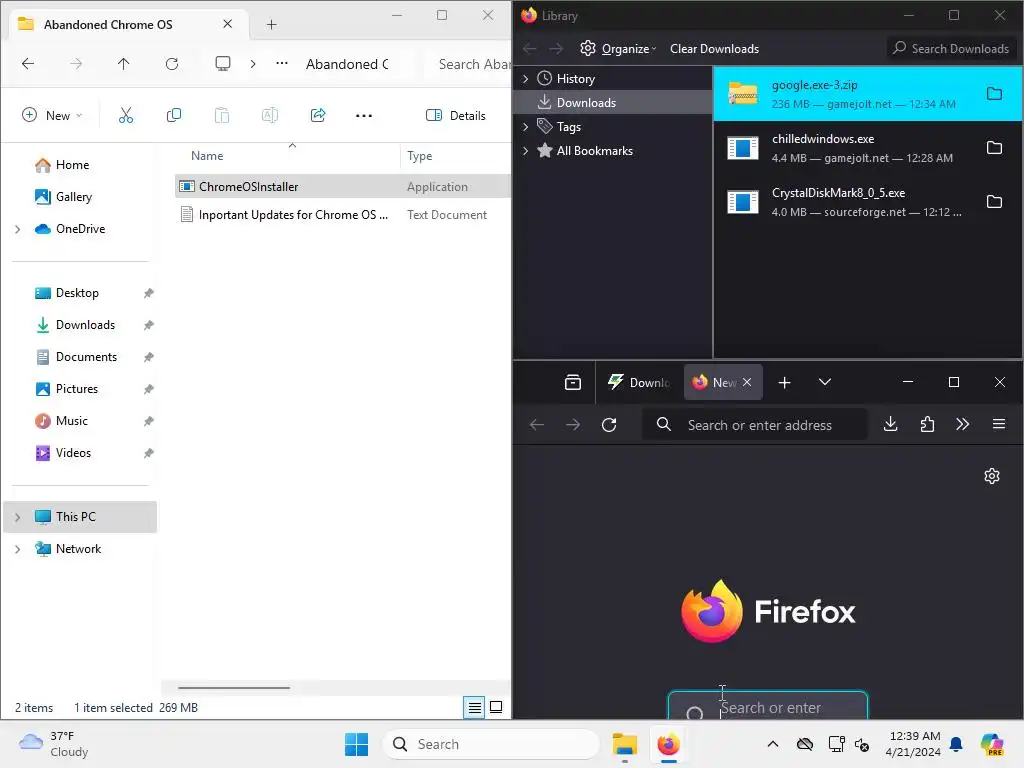Image resolution: width=1024 pixels, height=768 pixels.
Task: Select Inportant Updates for Chrome OS text document
Action: coord(342,215)
